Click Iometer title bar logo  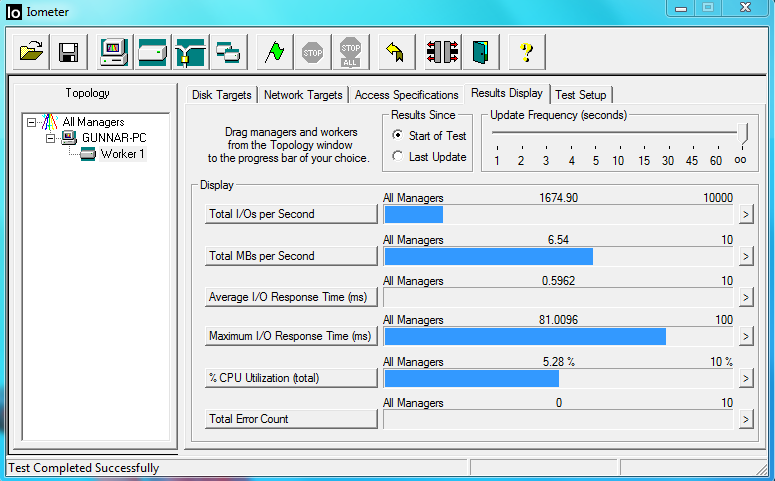tap(14, 12)
